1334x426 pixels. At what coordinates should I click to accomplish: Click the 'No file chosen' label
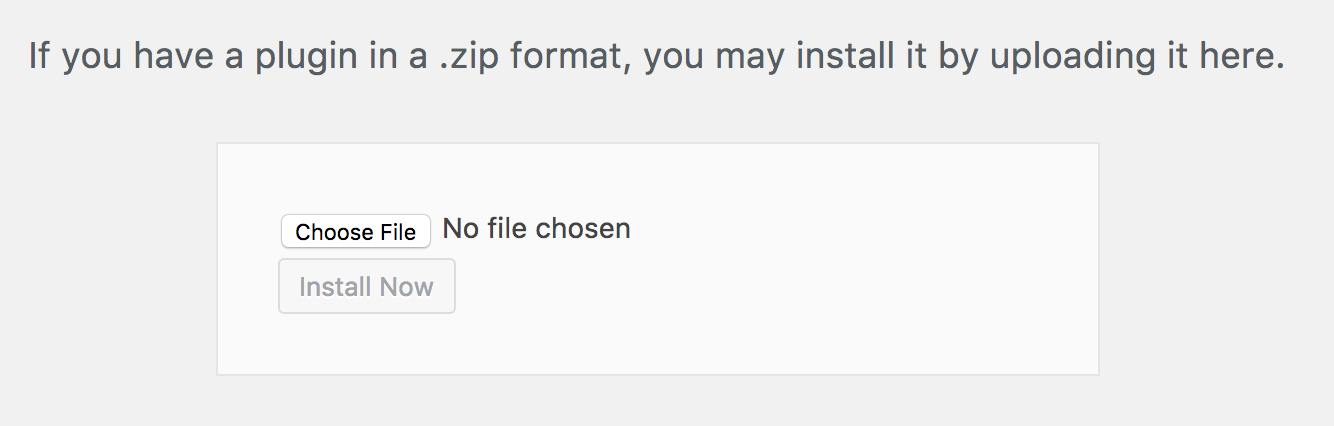coord(536,229)
